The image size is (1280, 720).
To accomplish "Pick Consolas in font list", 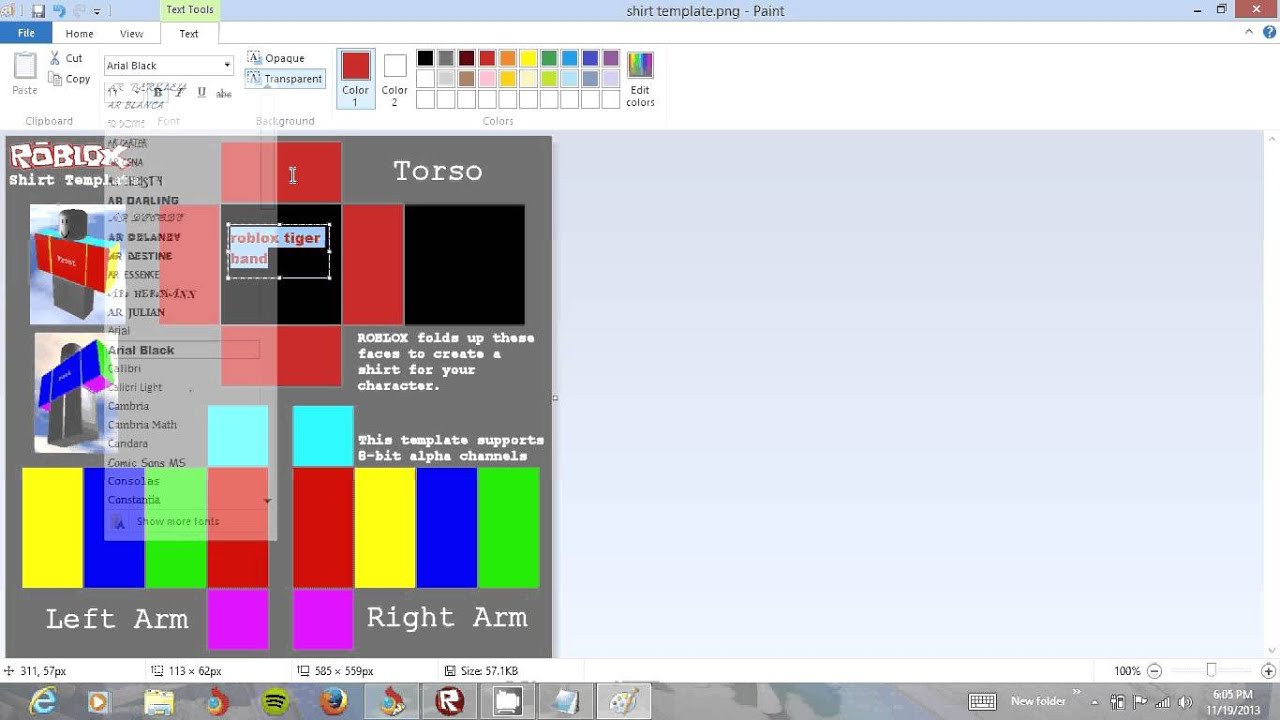I will (133, 481).
